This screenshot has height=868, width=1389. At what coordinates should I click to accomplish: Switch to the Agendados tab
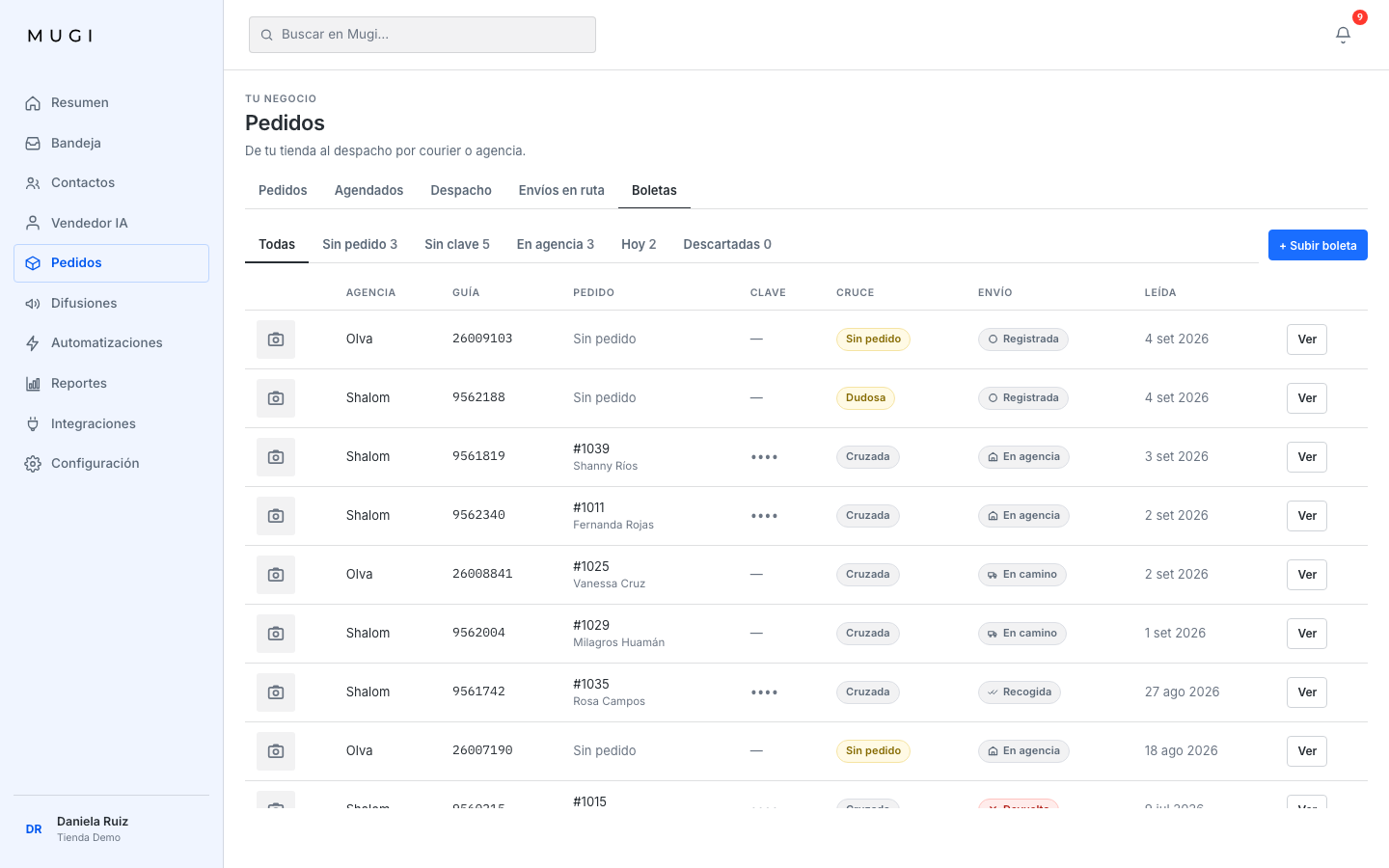368,190
